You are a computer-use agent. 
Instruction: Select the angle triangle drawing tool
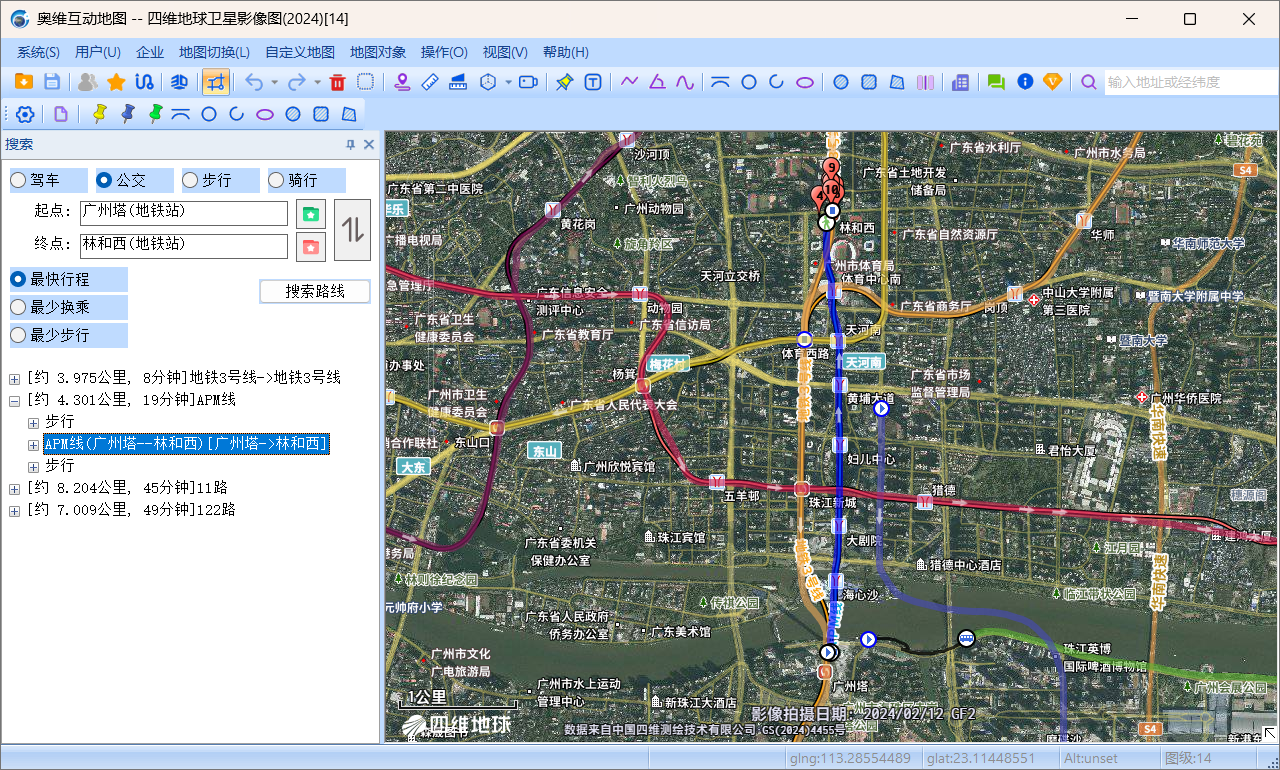(x=657, y=82)
